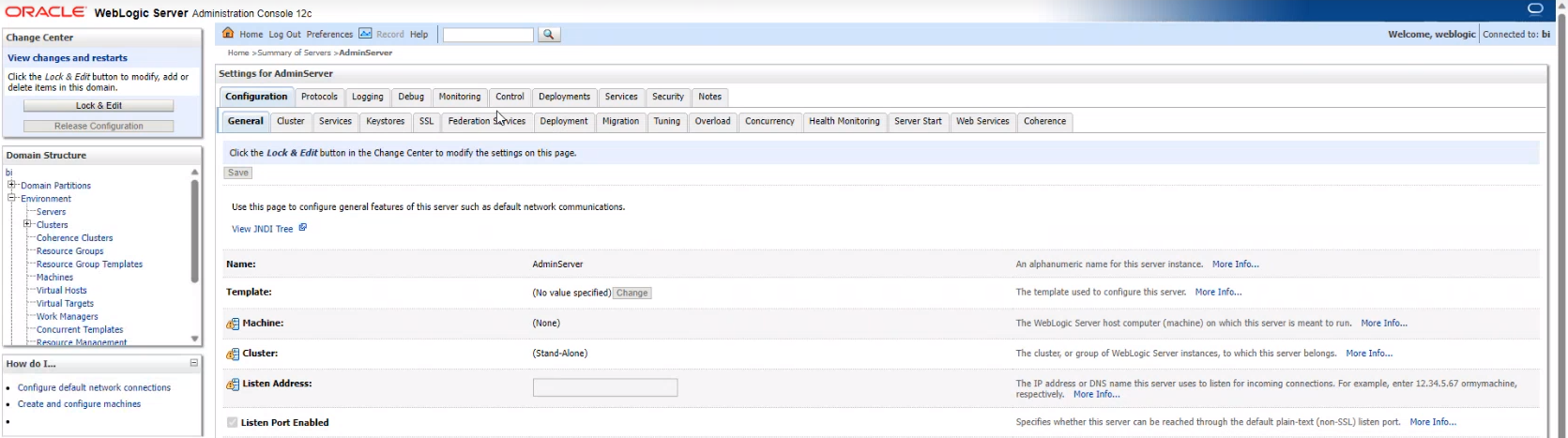This screenshot has width=1568, height=438.
Task: Click the search magnifier button
Action: tap(549, 35)
